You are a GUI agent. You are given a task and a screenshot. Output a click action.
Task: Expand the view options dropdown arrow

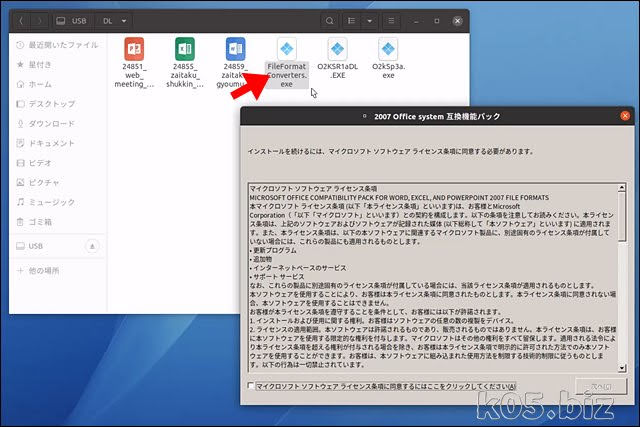click(x=369, y=21)
